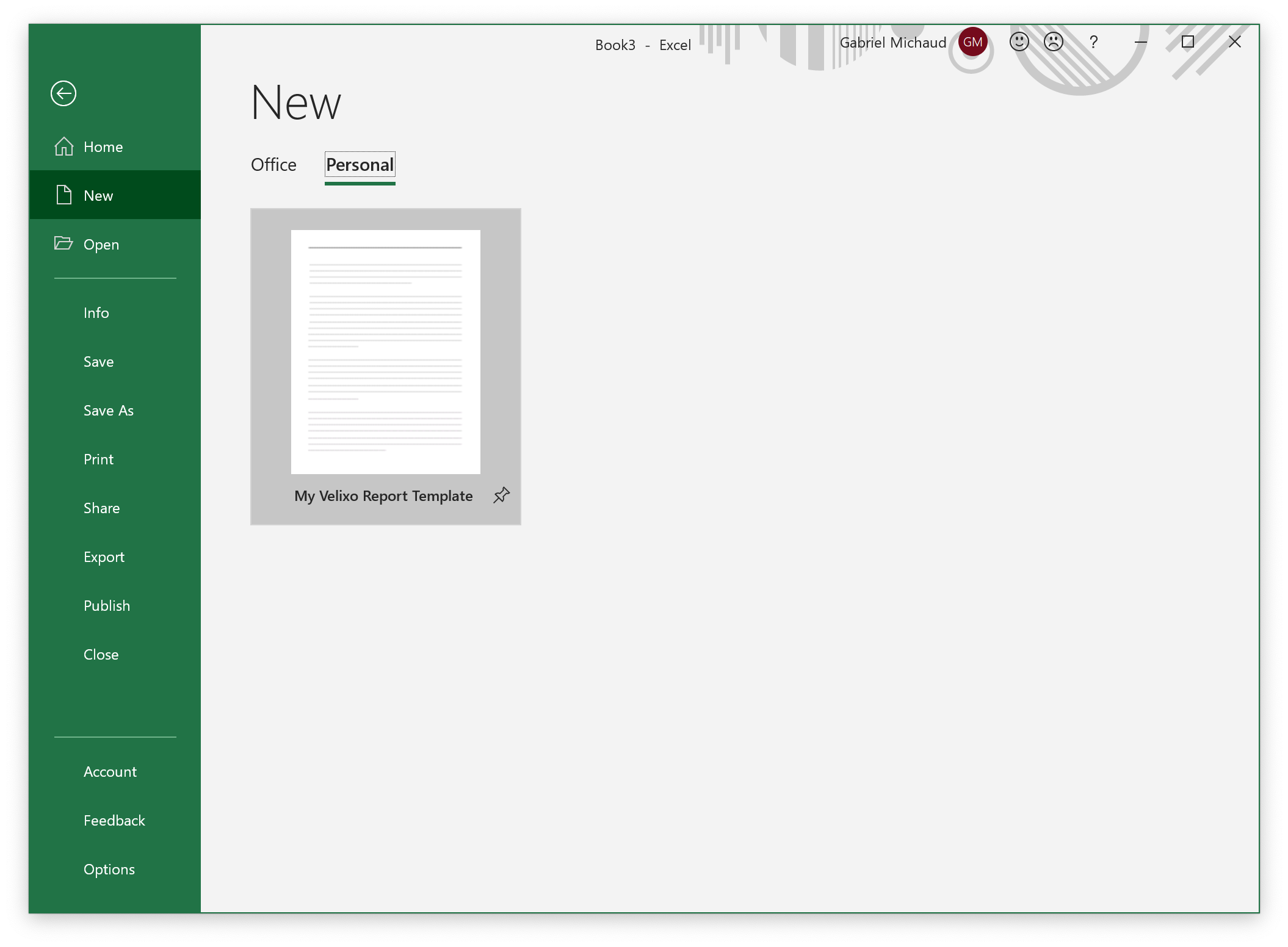Open the Share option
This screenshot has width=1288, height=947.
[115, 508]
